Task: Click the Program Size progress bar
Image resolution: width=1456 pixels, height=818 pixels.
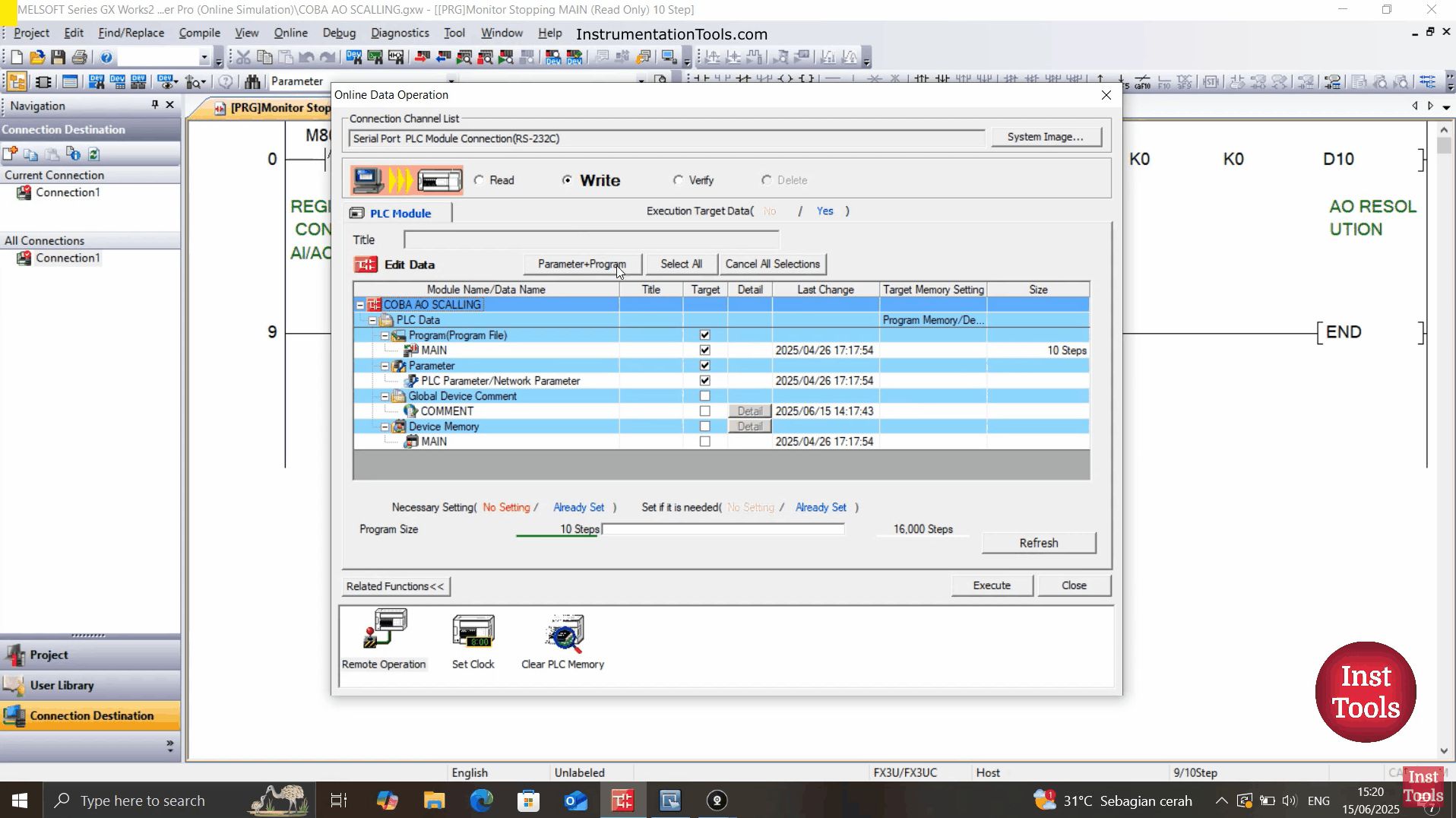Action: point(723,529)
